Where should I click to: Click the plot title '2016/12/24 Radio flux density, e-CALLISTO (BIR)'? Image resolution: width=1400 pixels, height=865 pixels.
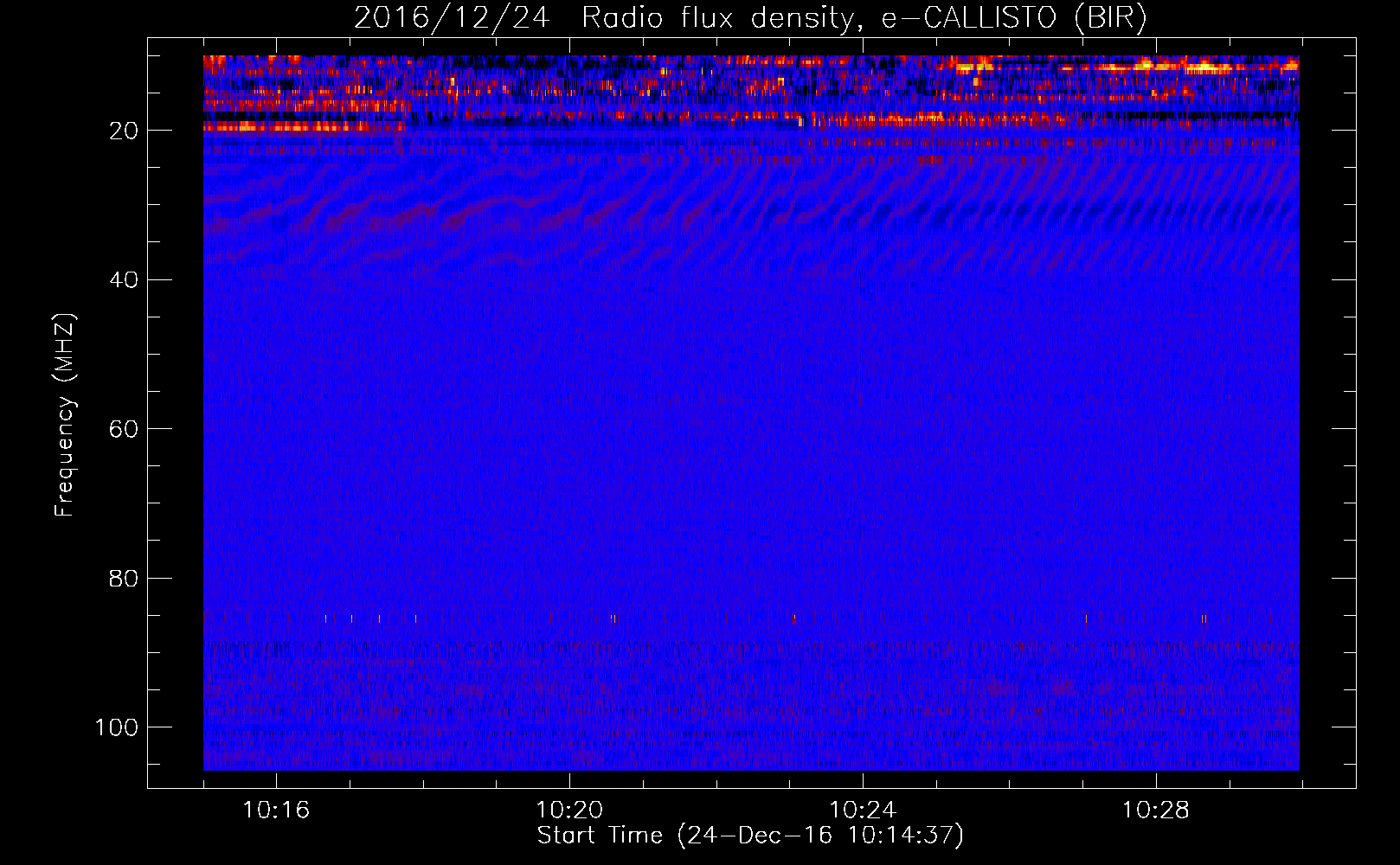pos(750,17)
